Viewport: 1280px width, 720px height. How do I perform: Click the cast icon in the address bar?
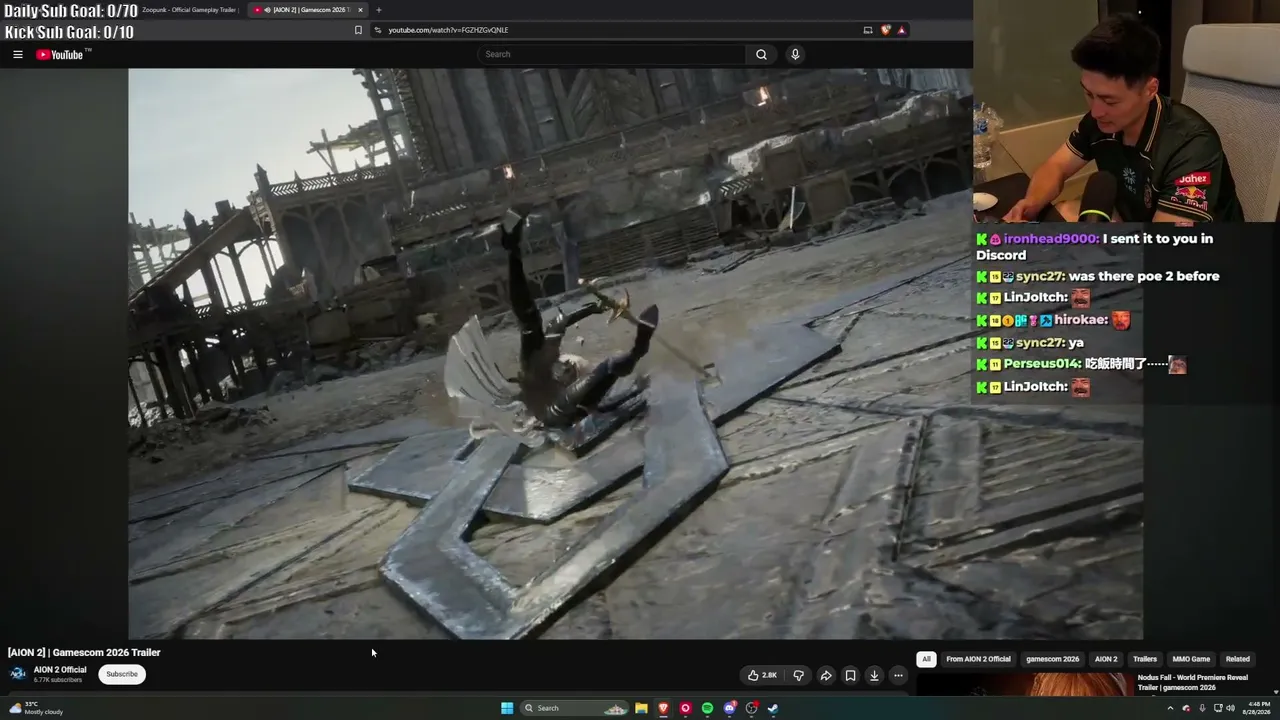coord(868,30)
